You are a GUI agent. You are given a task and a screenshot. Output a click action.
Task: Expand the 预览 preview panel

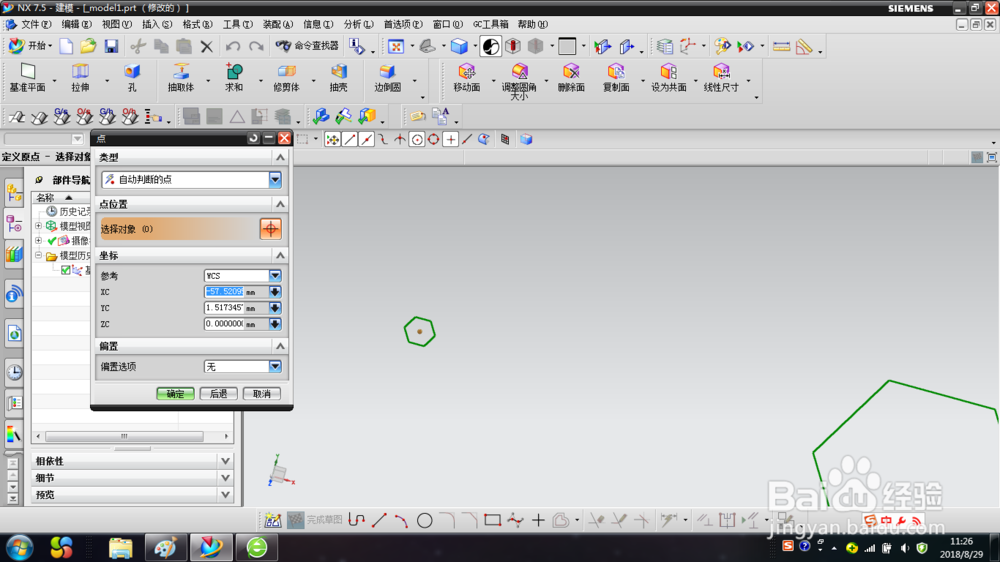(x=225, y=494)
